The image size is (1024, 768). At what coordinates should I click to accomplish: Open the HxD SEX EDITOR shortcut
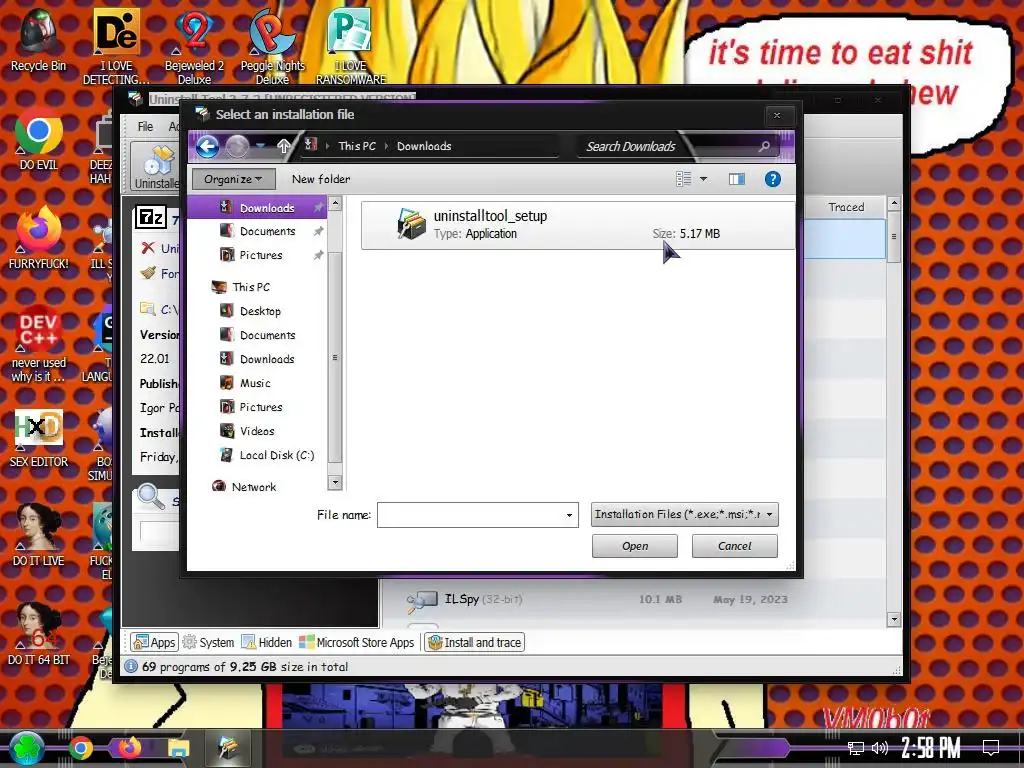tap(38, 438)
